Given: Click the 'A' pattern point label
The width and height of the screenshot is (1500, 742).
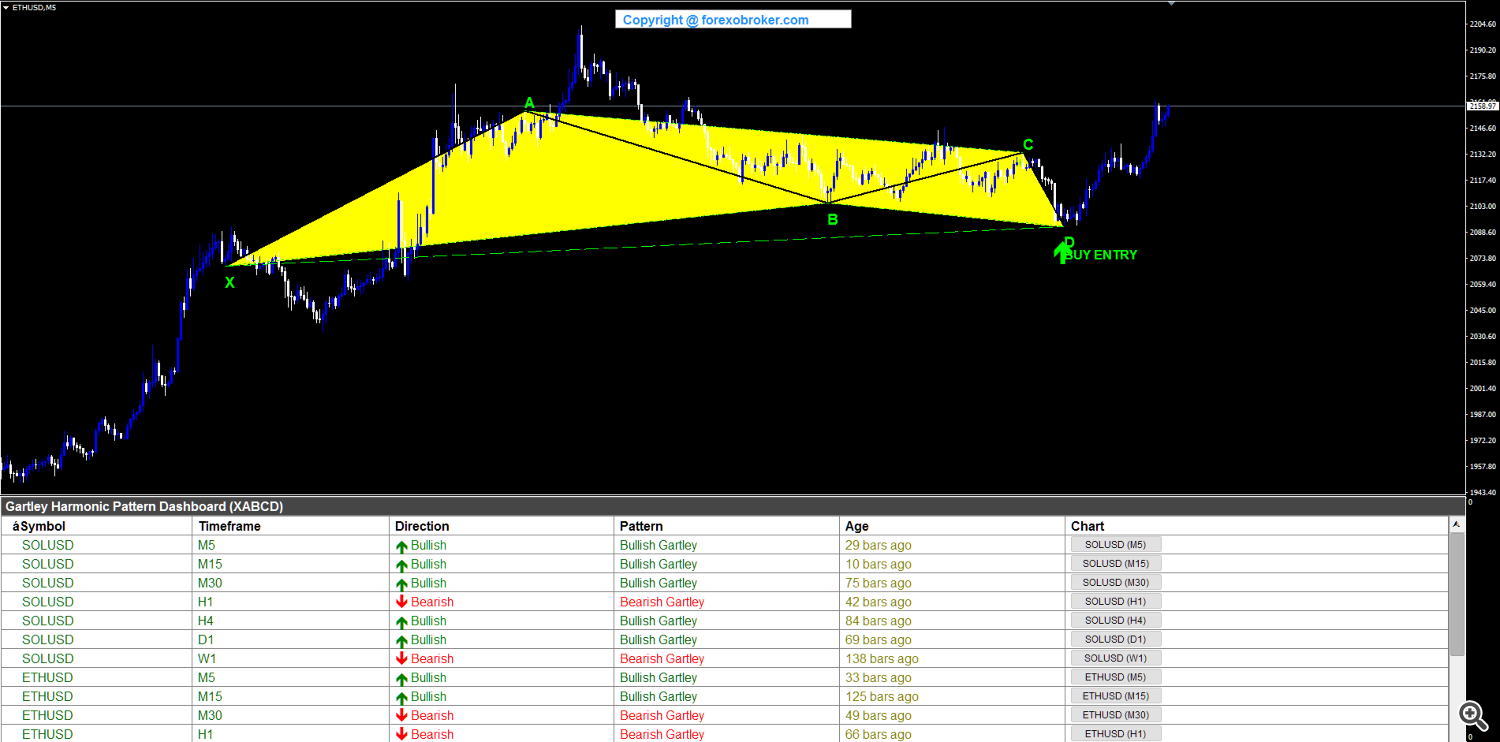Looking at the screenshot, I should click(530, 103).
